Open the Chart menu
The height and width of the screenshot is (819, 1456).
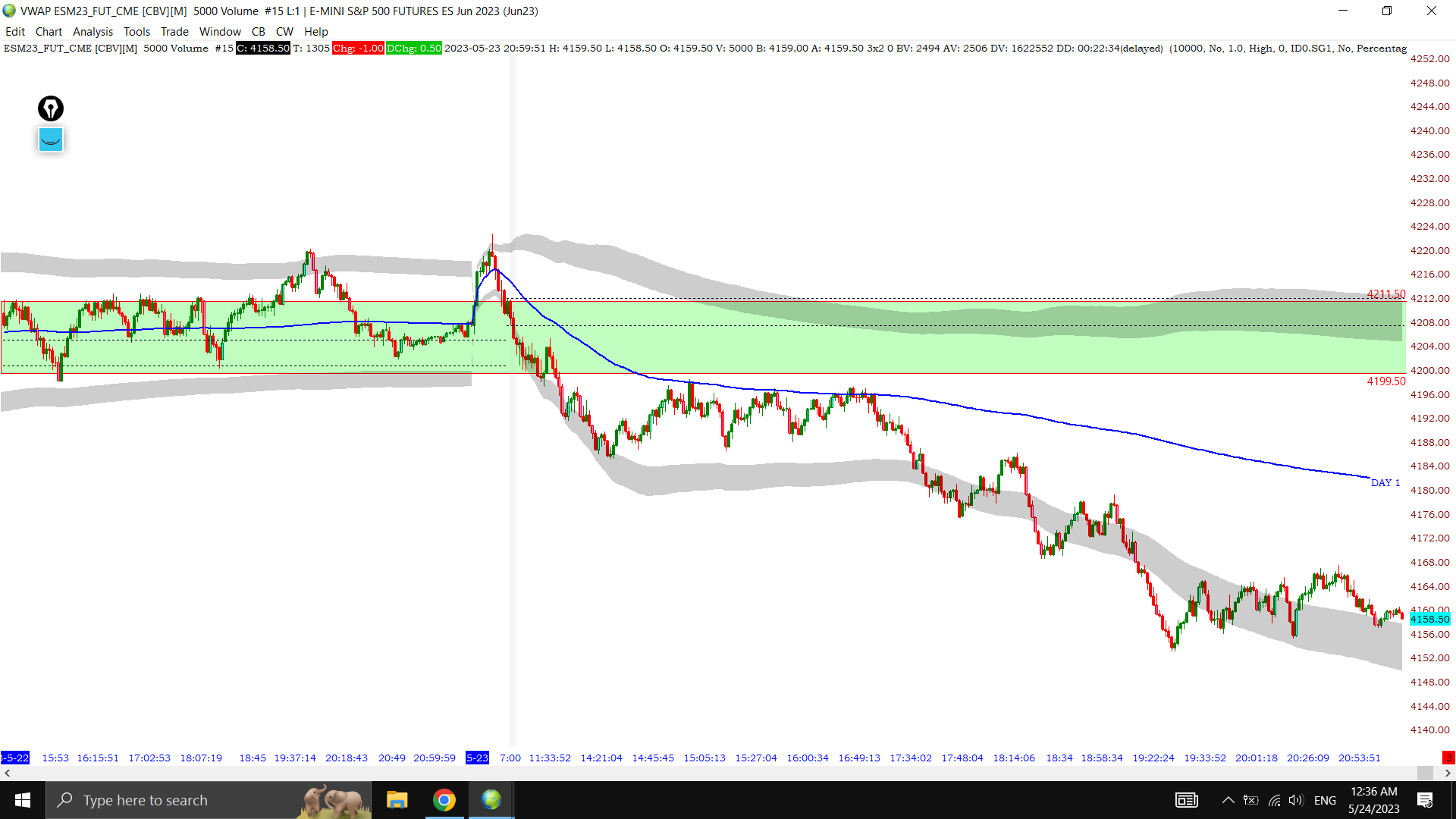coord(49,31)
